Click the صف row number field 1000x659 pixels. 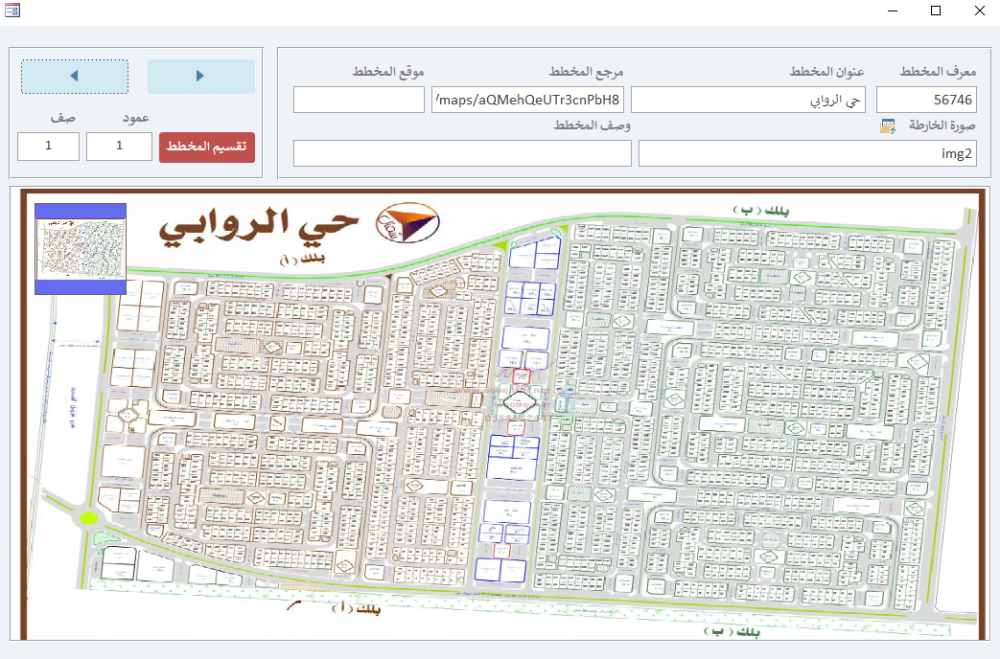click(48, 146)
